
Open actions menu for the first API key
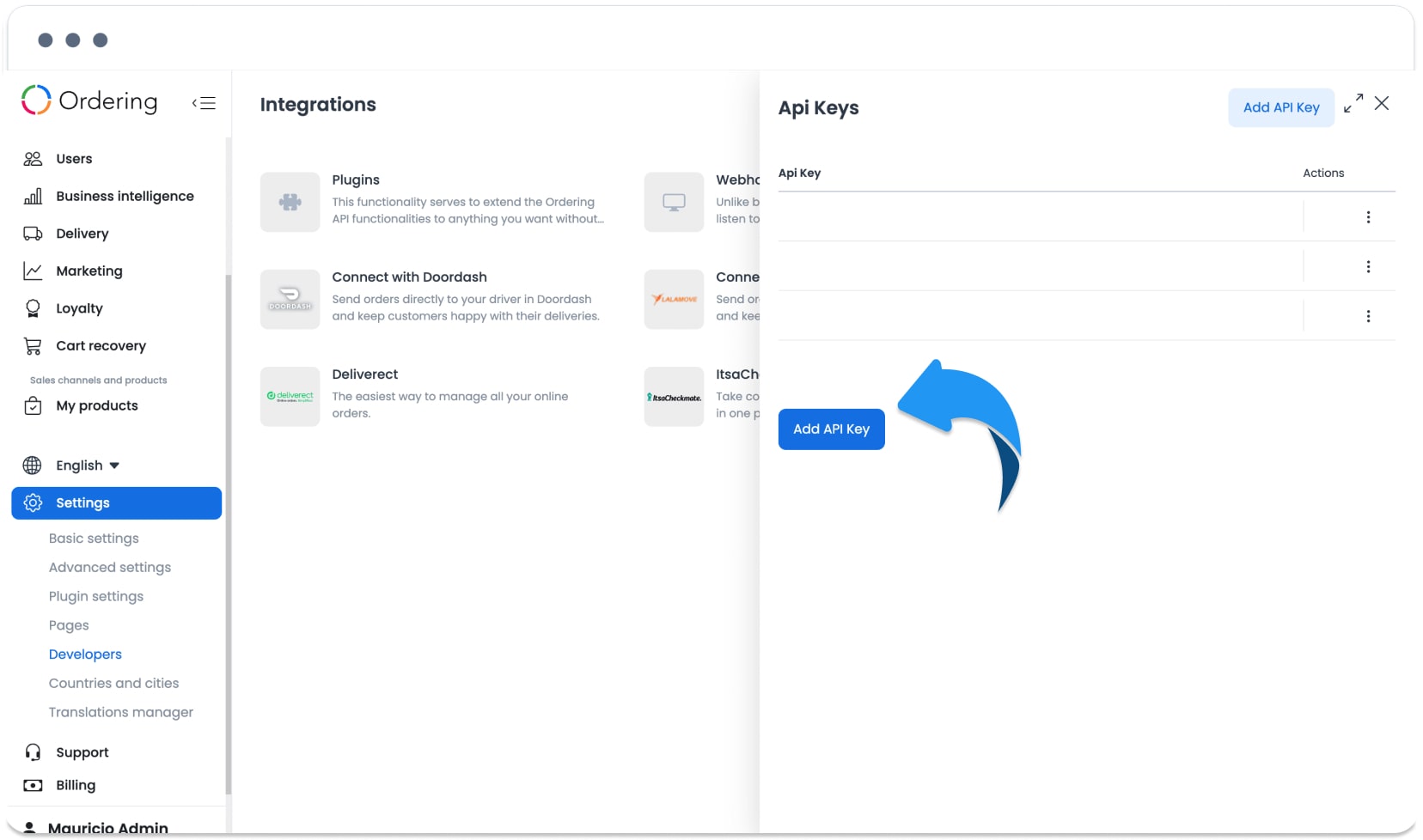(x=1368, y=217)
